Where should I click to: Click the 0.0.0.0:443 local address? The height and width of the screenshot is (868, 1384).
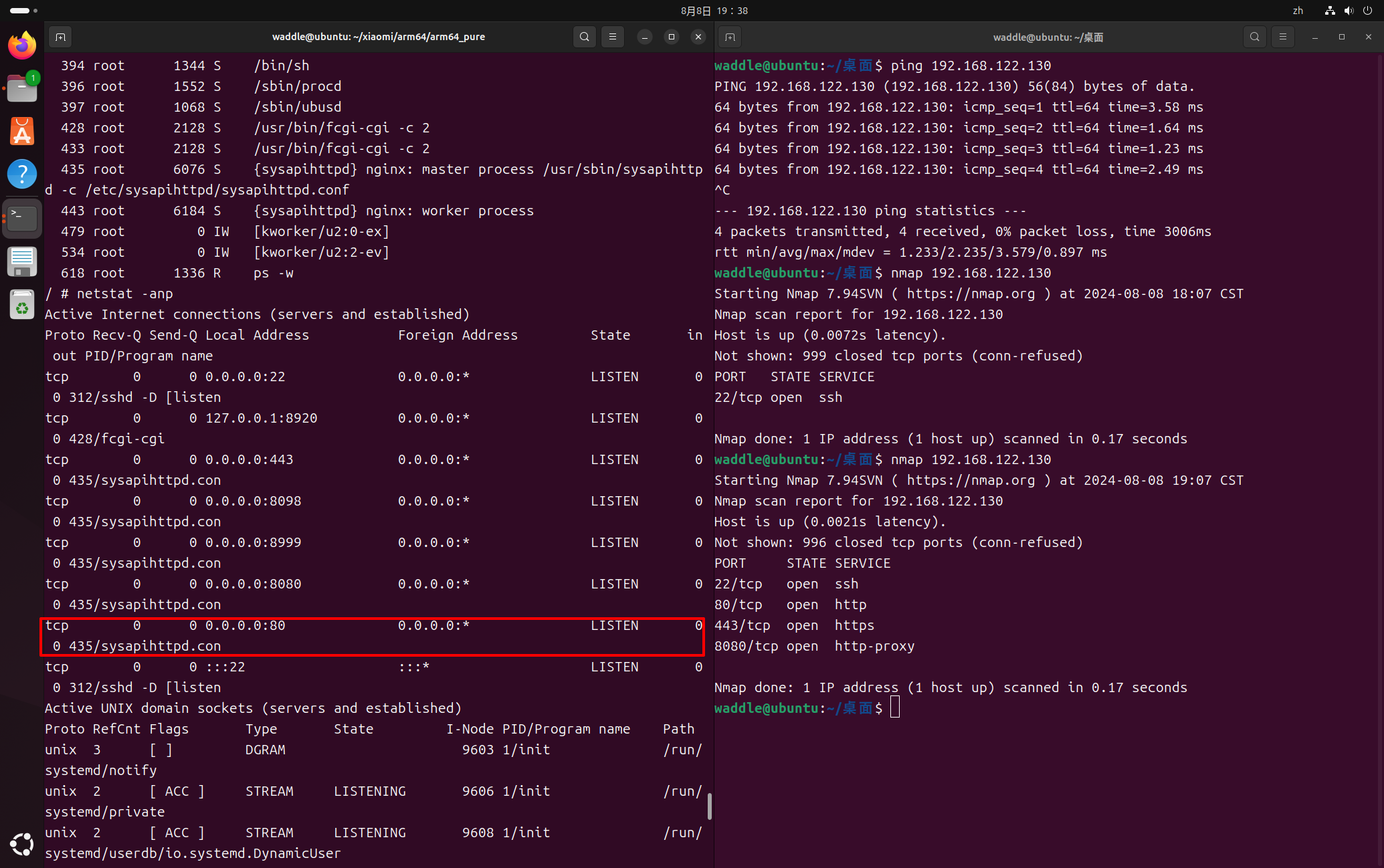pyautogui.click(x=250, y=459)
